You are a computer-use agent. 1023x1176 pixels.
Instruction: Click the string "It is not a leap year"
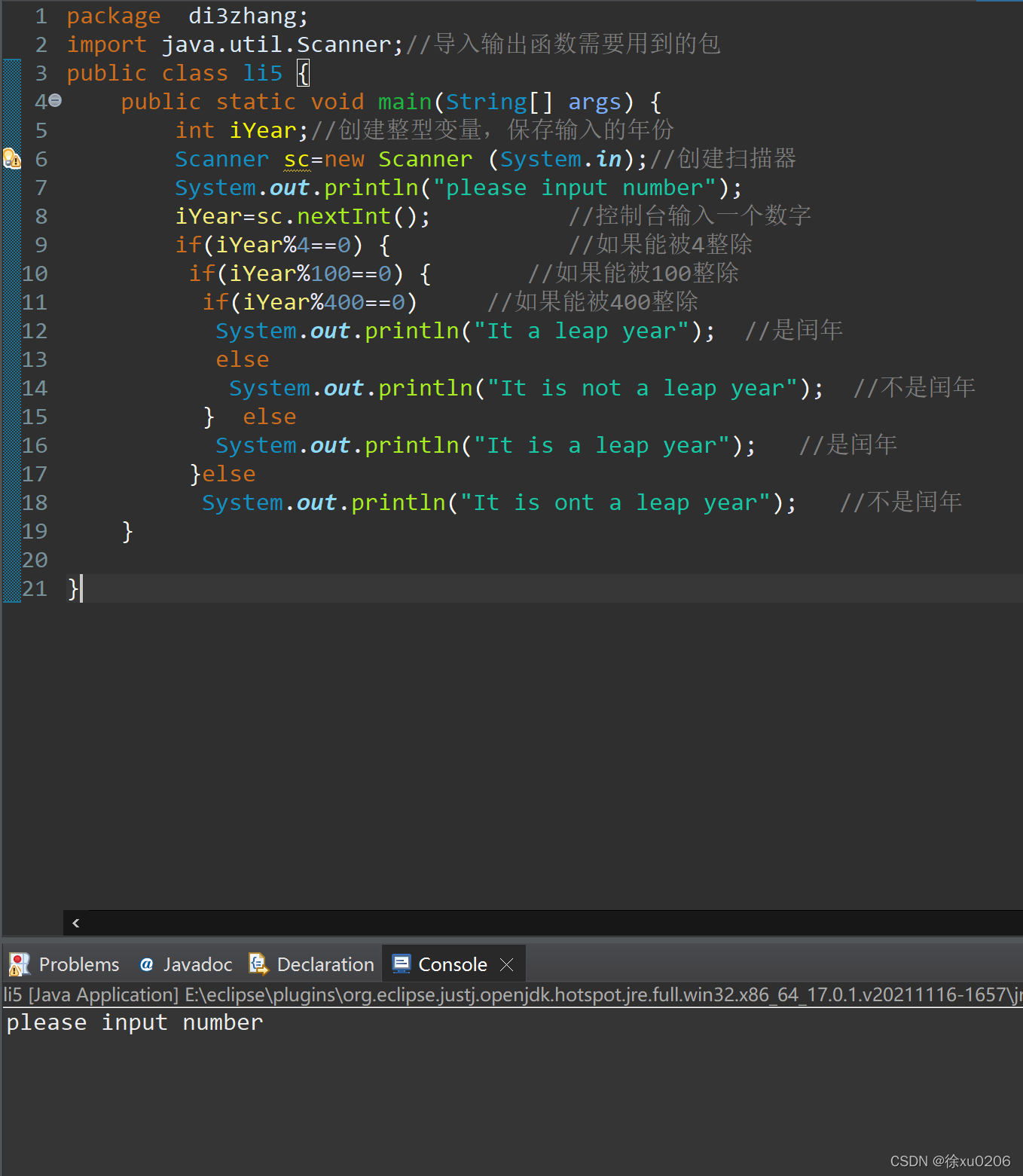coord(642,388)
